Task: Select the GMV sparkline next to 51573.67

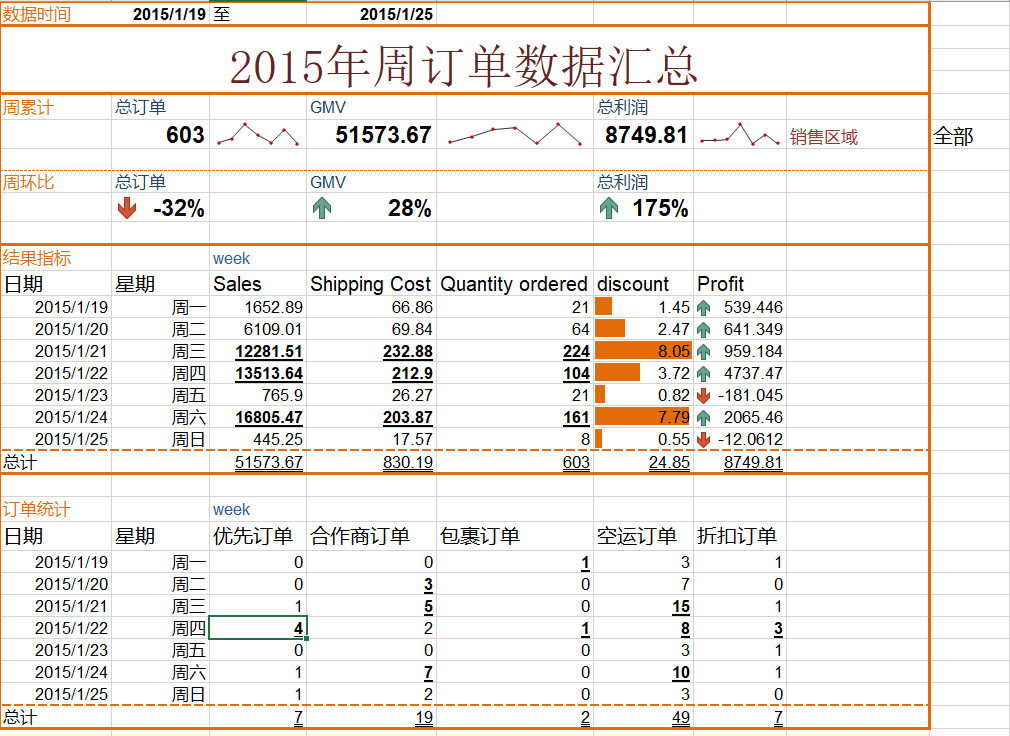Action: point(515,134)
